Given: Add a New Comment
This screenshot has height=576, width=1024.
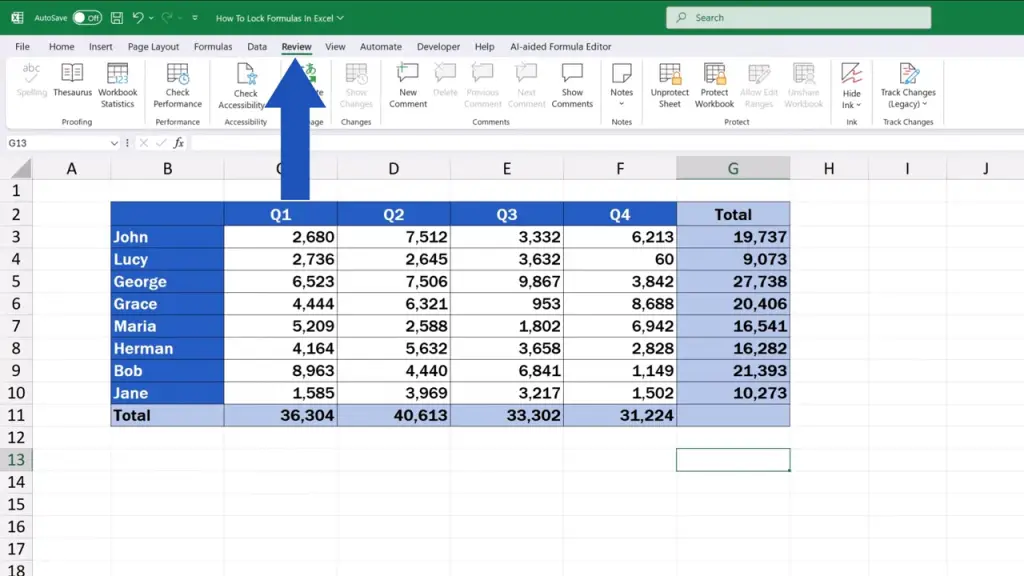Looking at the screenshot, I should [x=408, y=83].
